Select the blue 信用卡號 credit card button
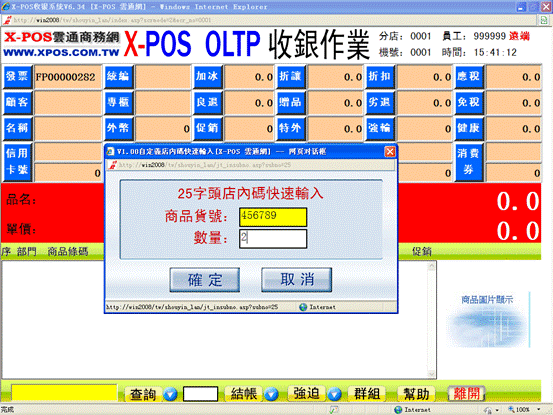This screenshot has height=415, width=553. tap(18, 162)
